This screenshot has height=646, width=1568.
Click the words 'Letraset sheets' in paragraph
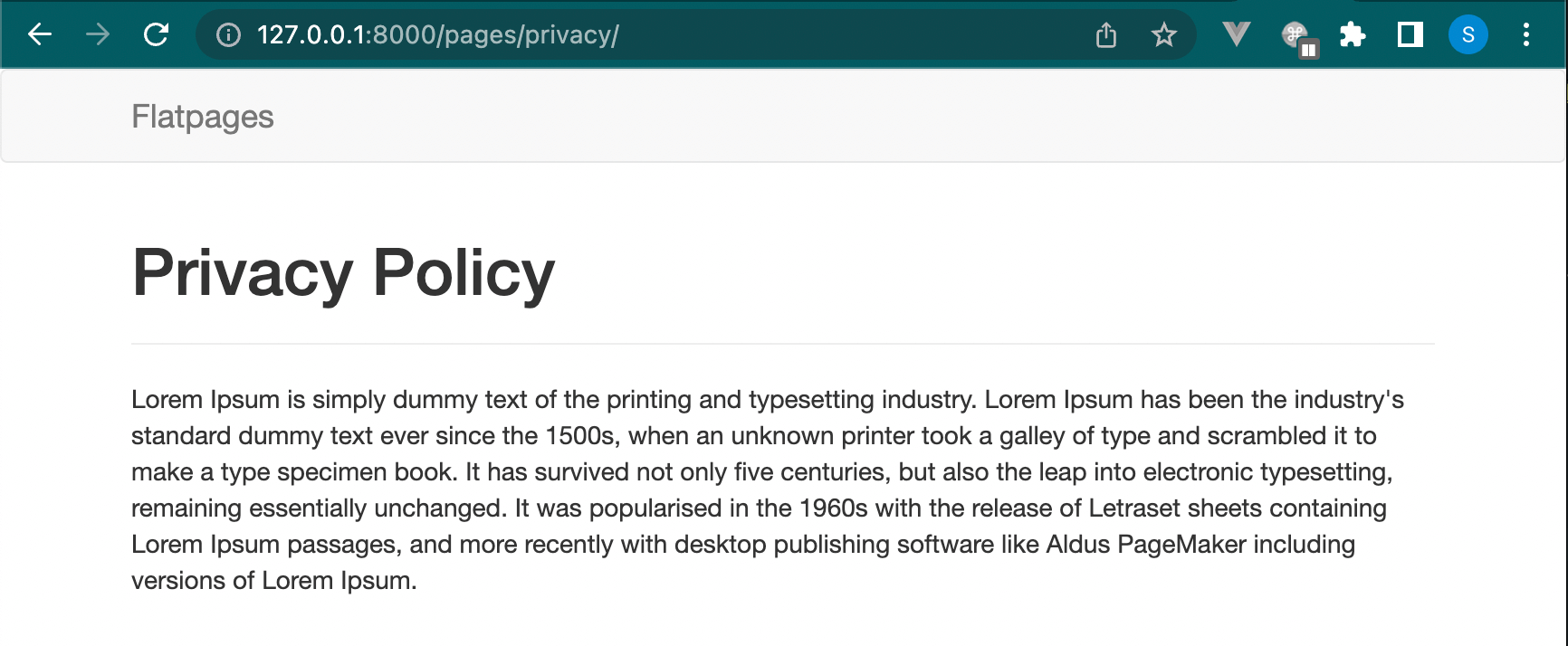(x=1175, y=508)
